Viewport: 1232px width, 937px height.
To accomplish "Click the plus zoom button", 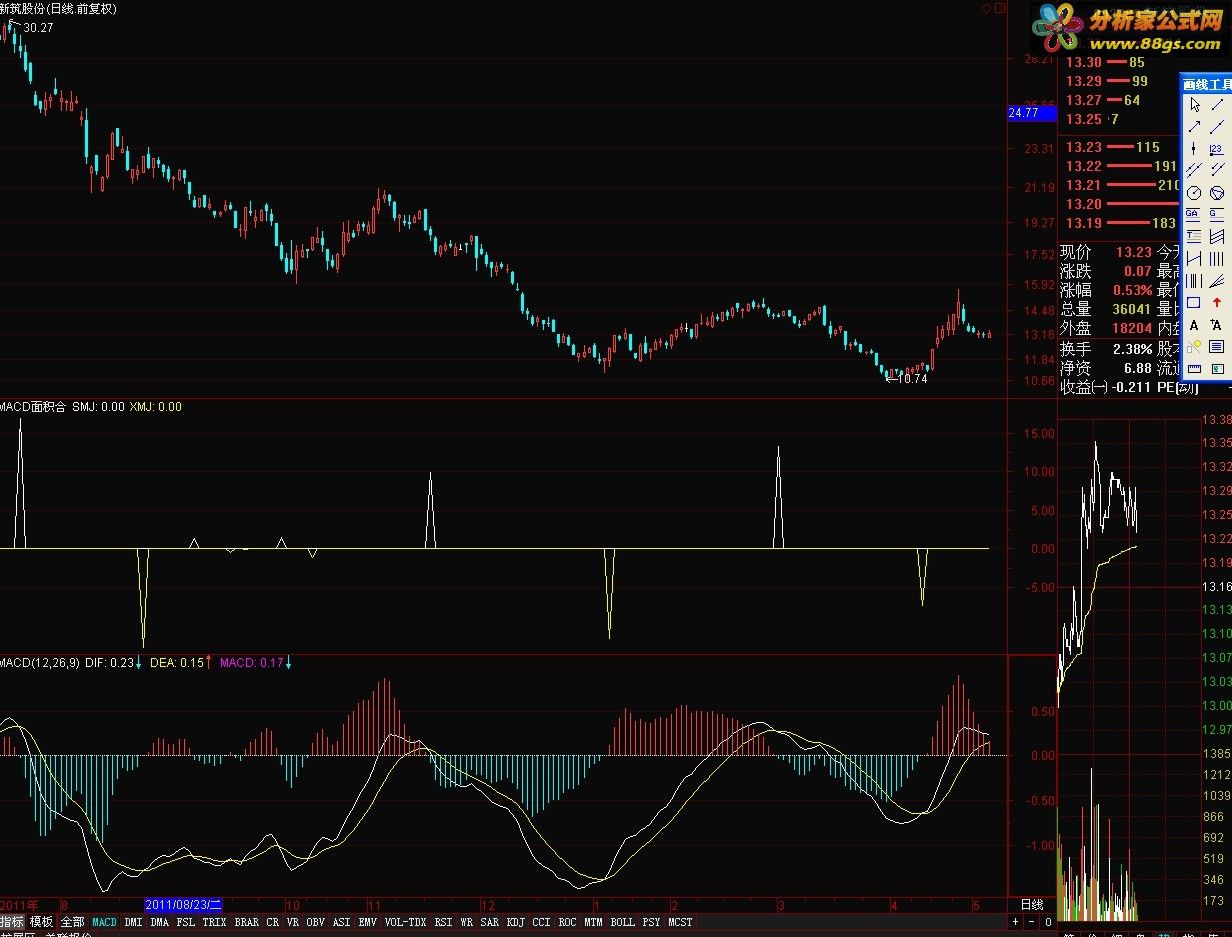I will pos(1015,922).
